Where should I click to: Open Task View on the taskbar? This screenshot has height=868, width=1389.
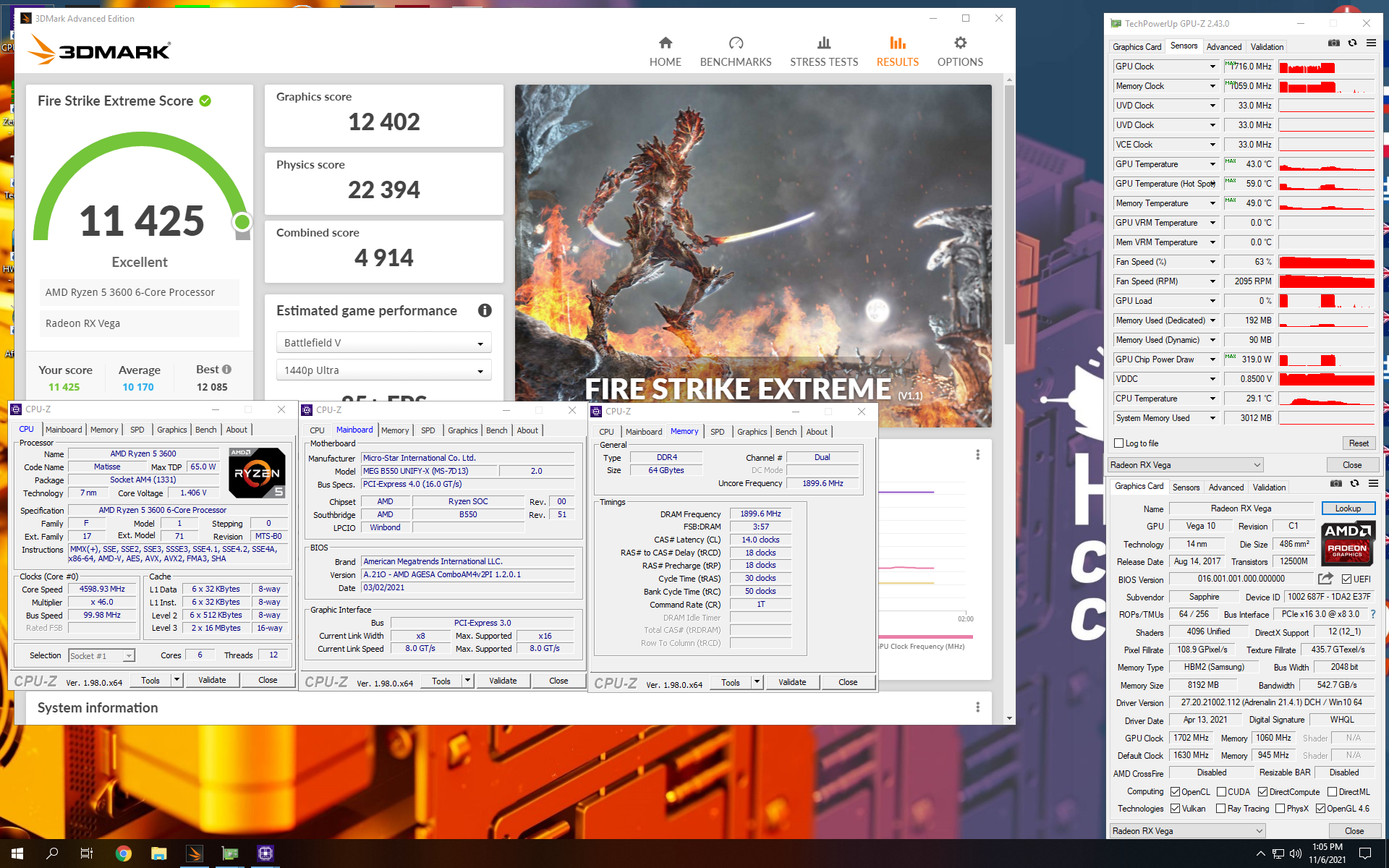pyautogui.click(x=87, y=854)
